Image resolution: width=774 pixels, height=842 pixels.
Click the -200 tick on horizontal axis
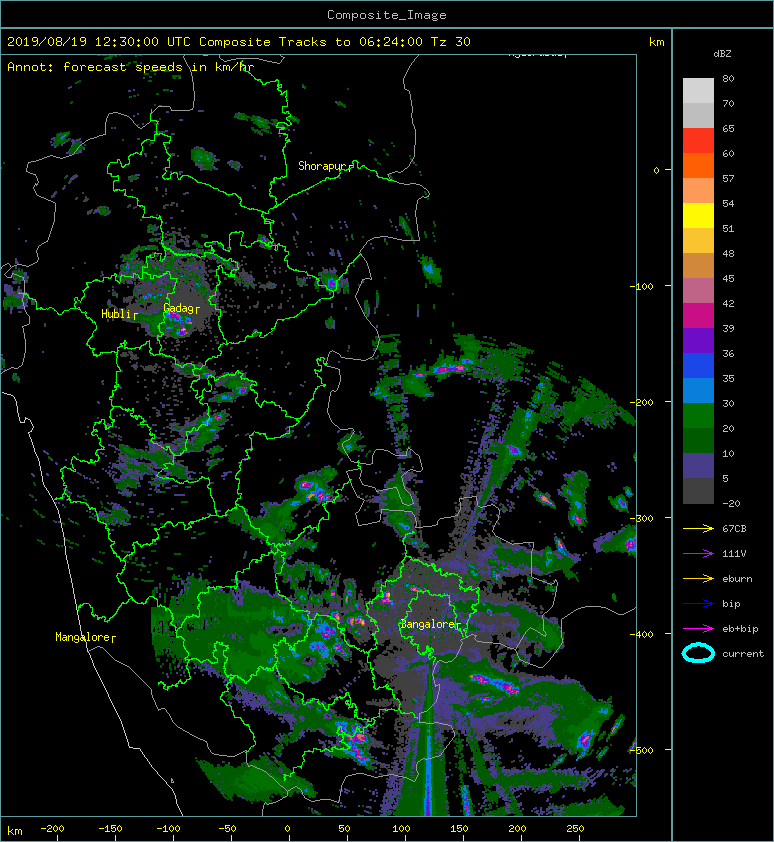tap(52, 829)
